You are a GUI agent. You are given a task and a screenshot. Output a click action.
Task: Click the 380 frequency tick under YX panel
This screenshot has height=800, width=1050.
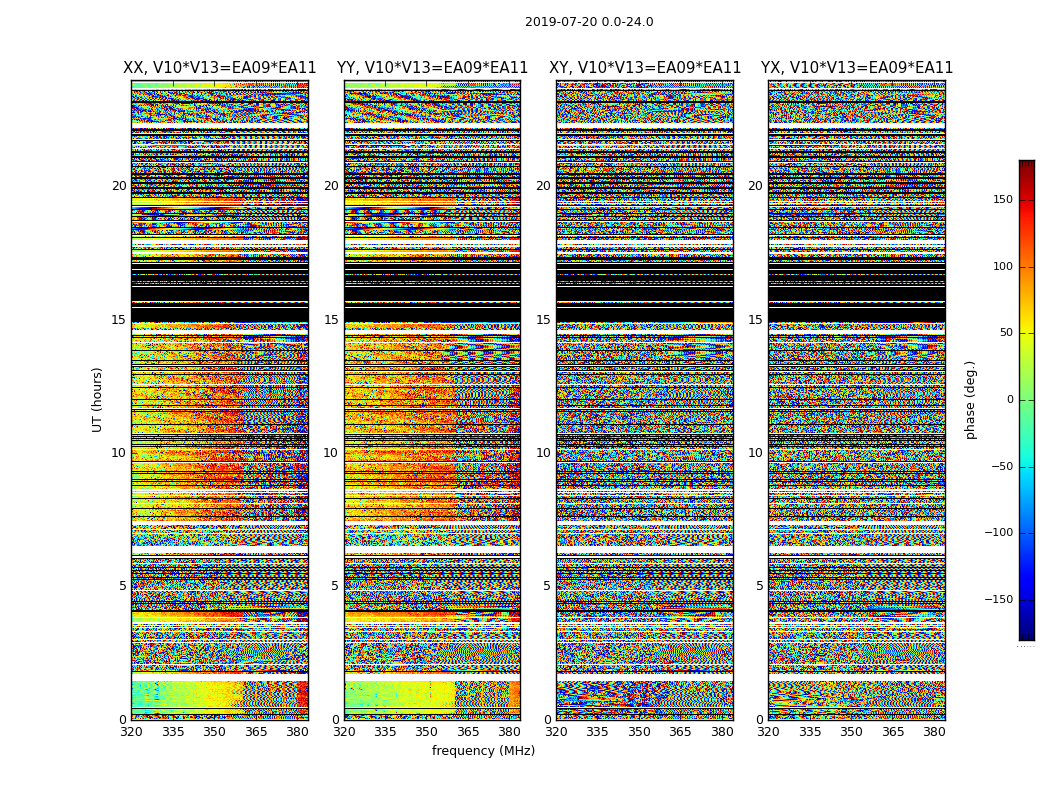[934, 732]
